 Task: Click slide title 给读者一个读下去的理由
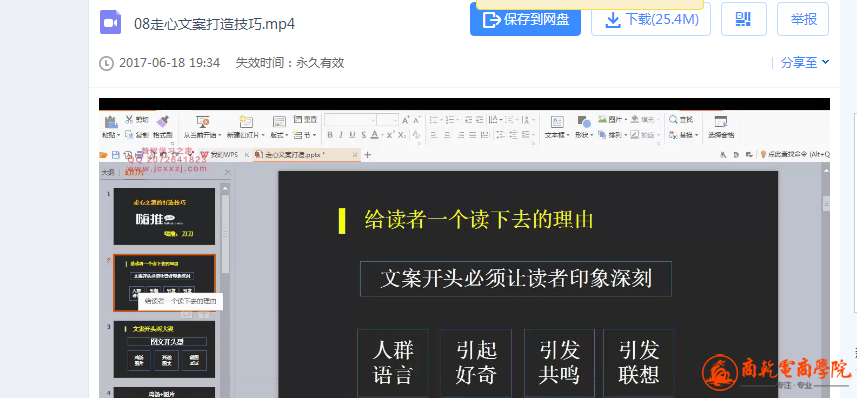point(479,220)
